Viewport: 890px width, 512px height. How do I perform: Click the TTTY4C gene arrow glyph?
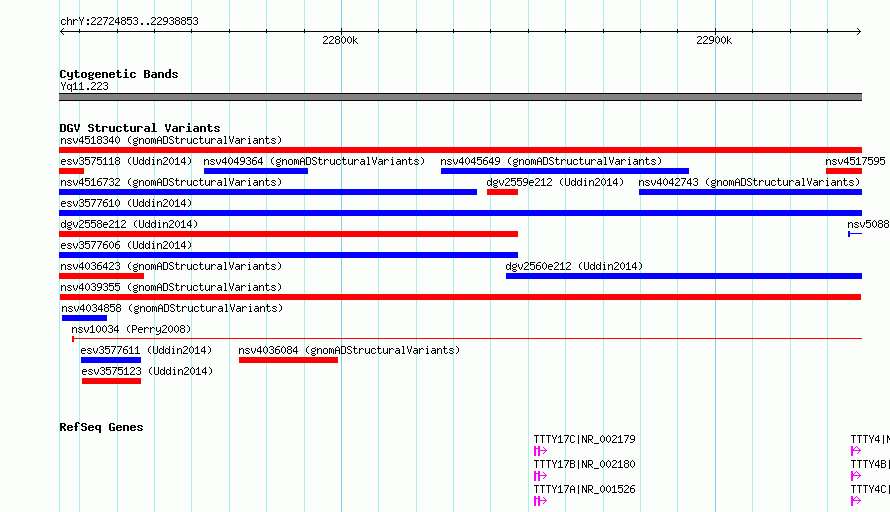(856, 501)
